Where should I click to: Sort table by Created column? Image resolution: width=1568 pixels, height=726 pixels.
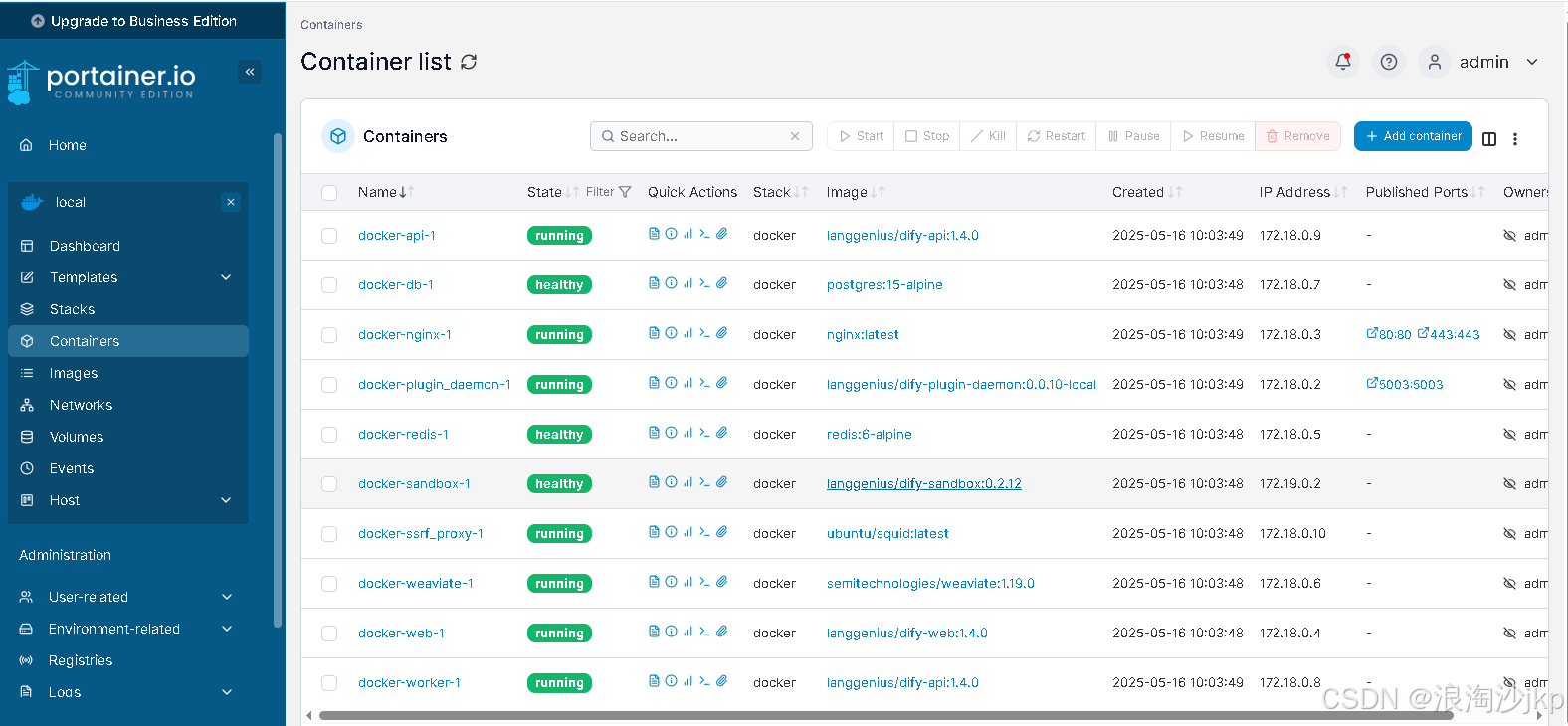click(1147, 192)
